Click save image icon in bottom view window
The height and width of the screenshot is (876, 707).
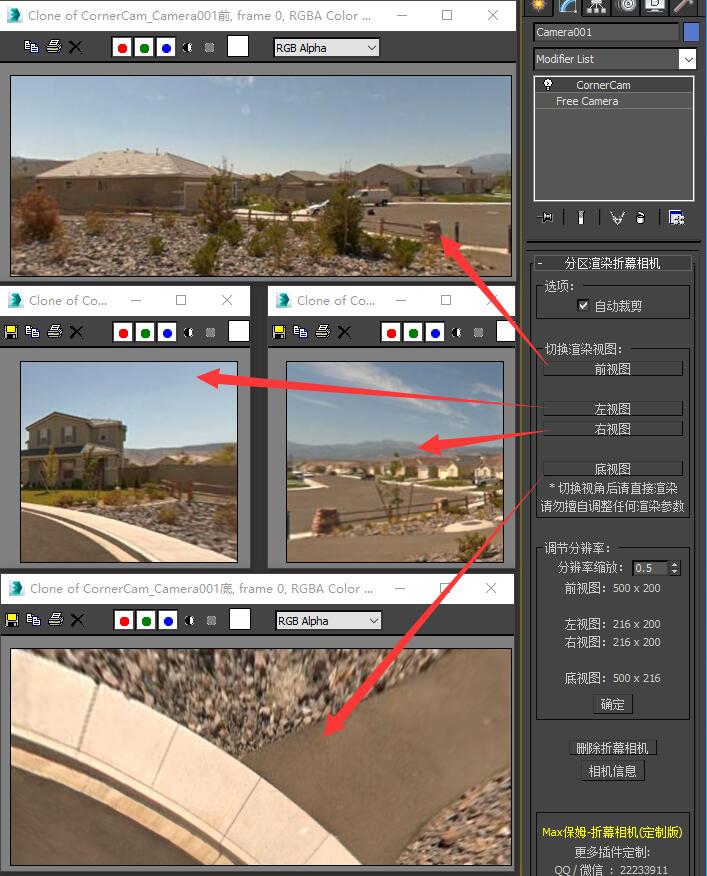tap(12, 620)
